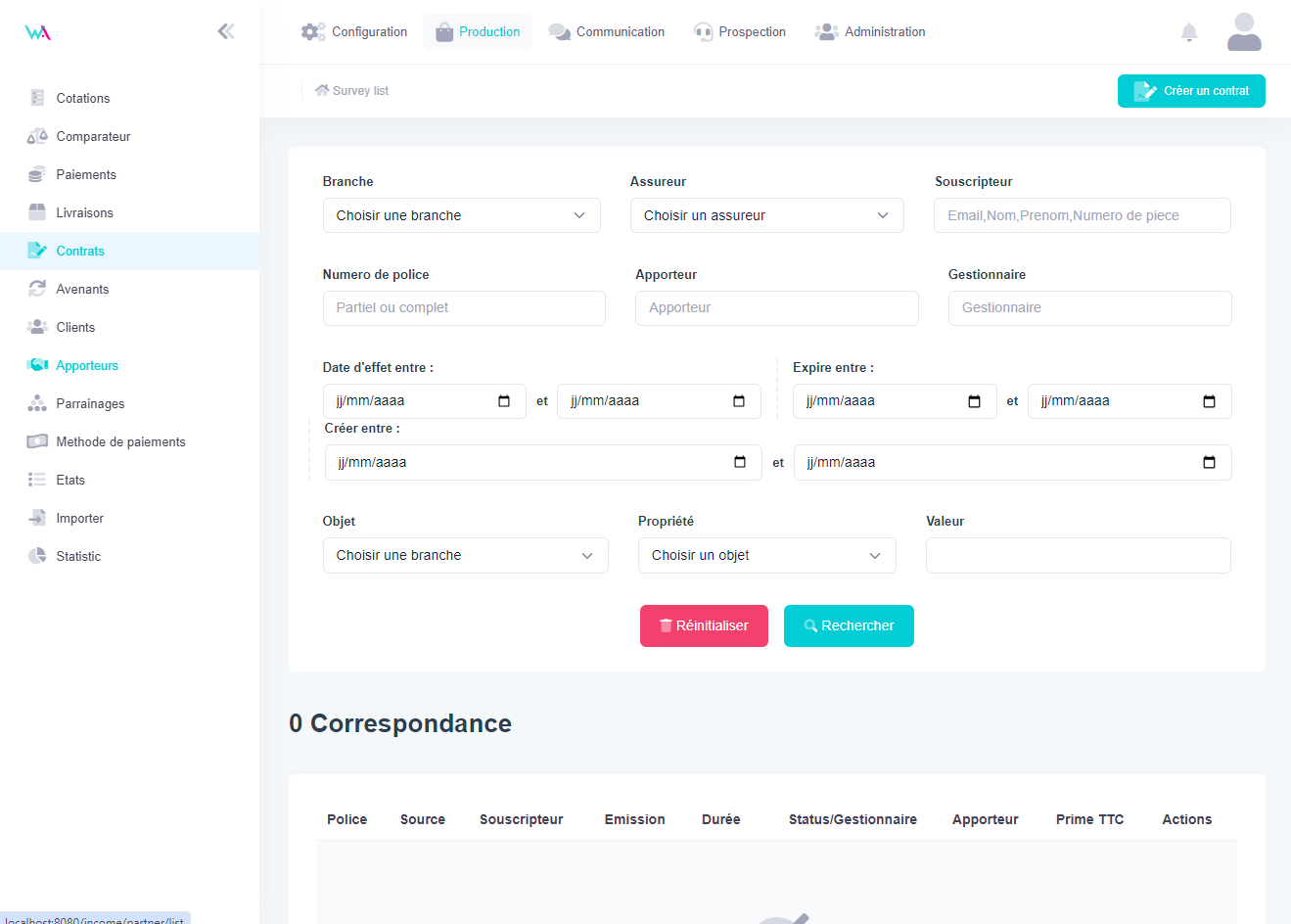The image size is (1291, 924).
Task: Focus the Numero de police input field
Action: pyautogui.click(x=464, y=307)
